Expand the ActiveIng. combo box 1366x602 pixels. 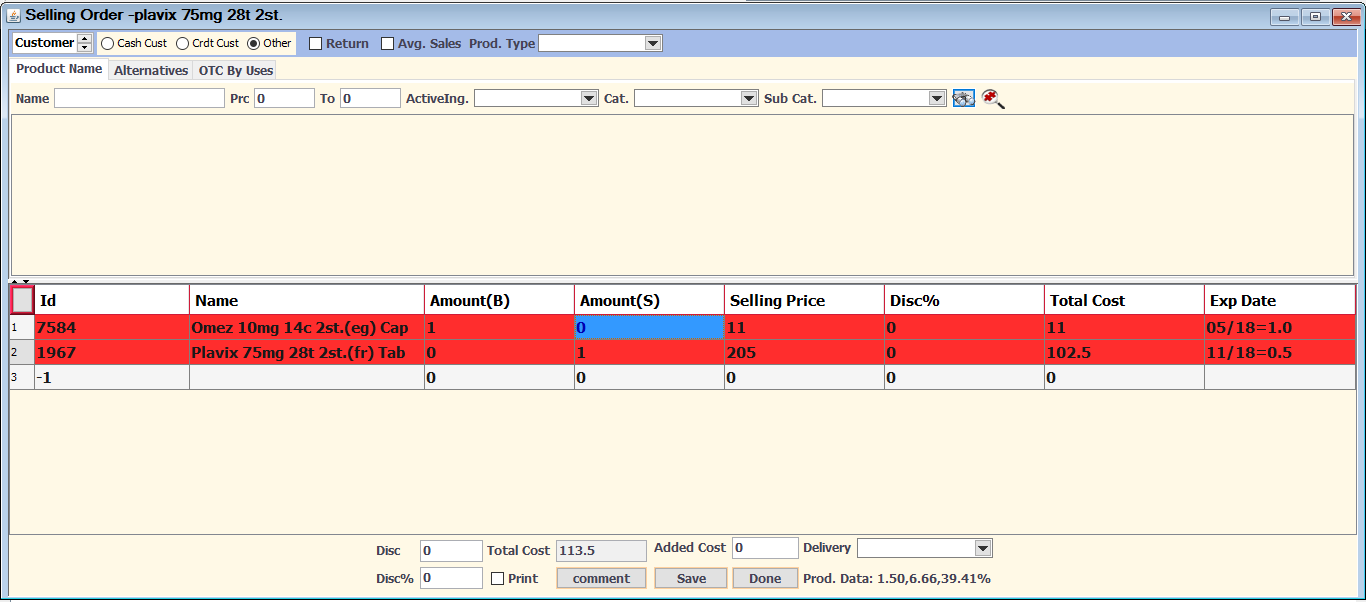tap(589, 98)
